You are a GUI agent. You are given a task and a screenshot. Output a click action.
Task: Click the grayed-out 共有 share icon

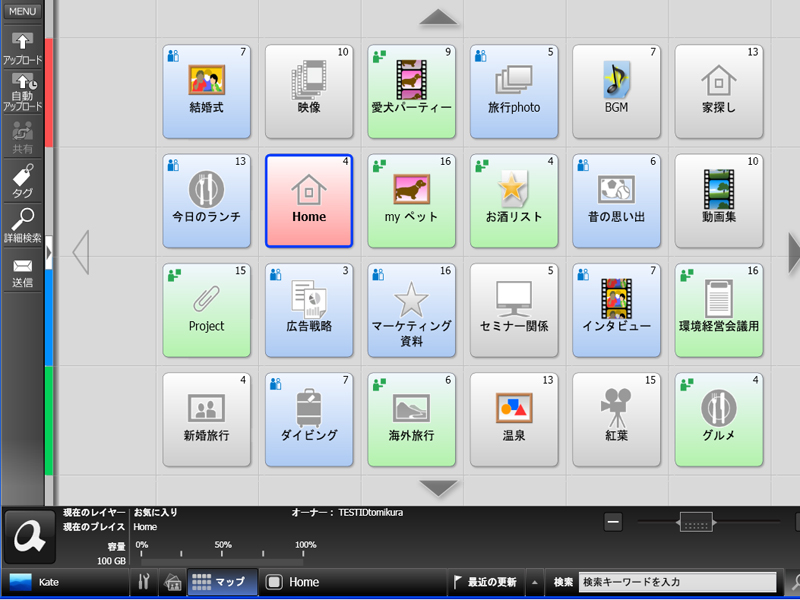(21, 135)
